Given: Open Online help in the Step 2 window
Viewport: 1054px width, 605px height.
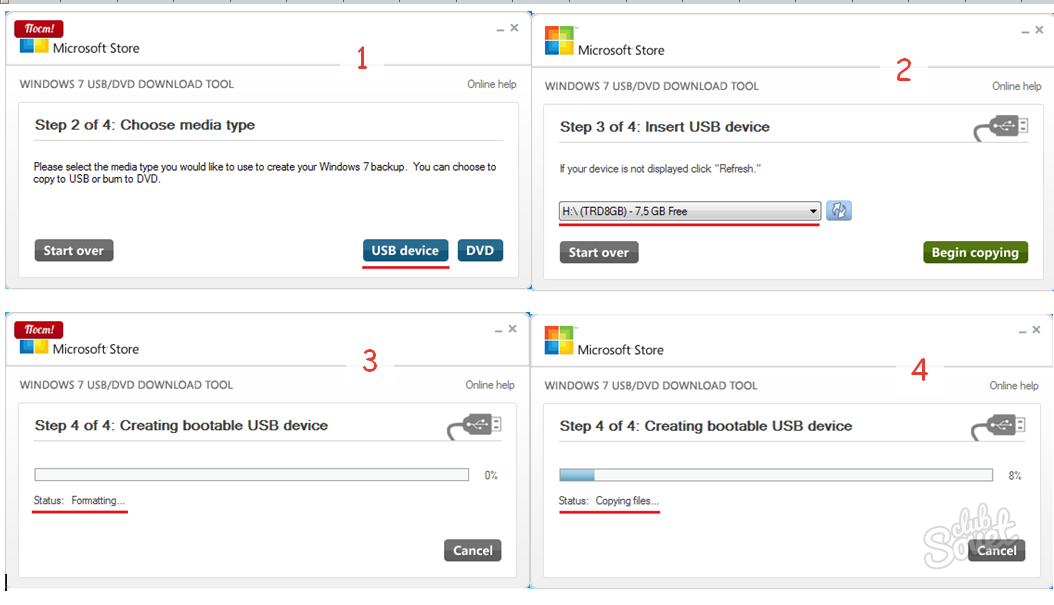Looking at the screenshot, I should (x=492, y=84).
